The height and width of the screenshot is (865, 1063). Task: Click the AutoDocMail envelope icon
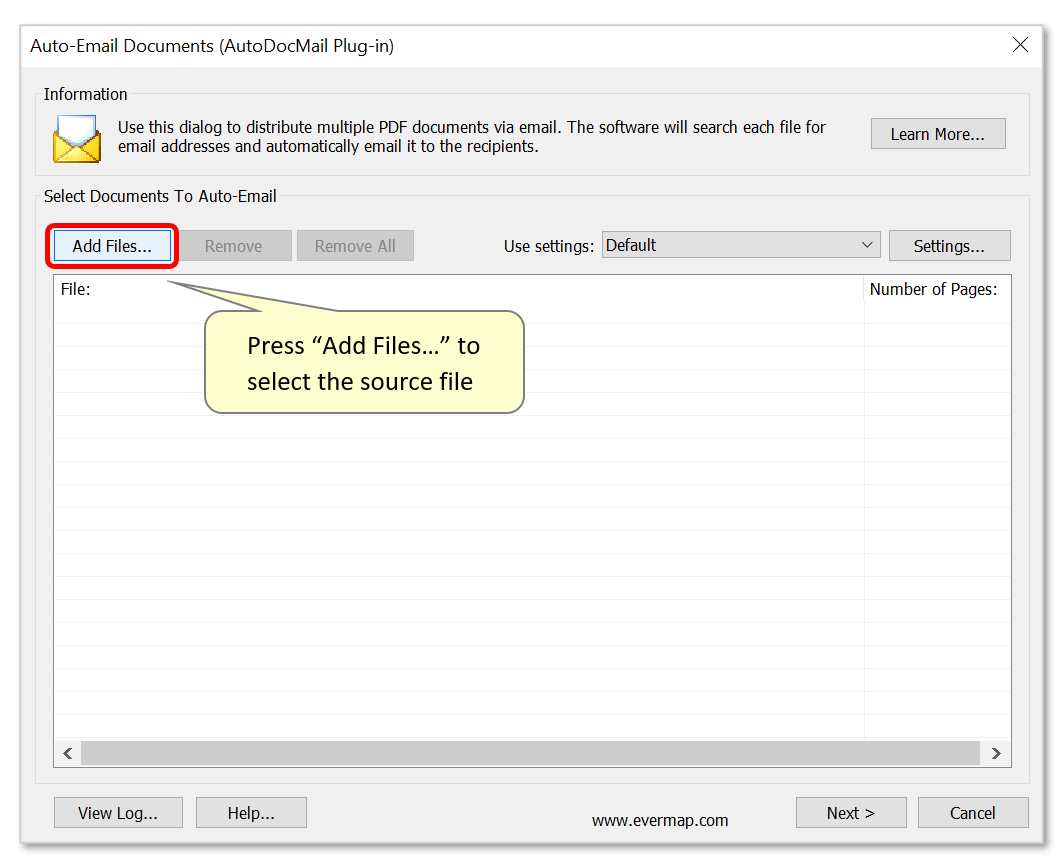pos(76,140)
